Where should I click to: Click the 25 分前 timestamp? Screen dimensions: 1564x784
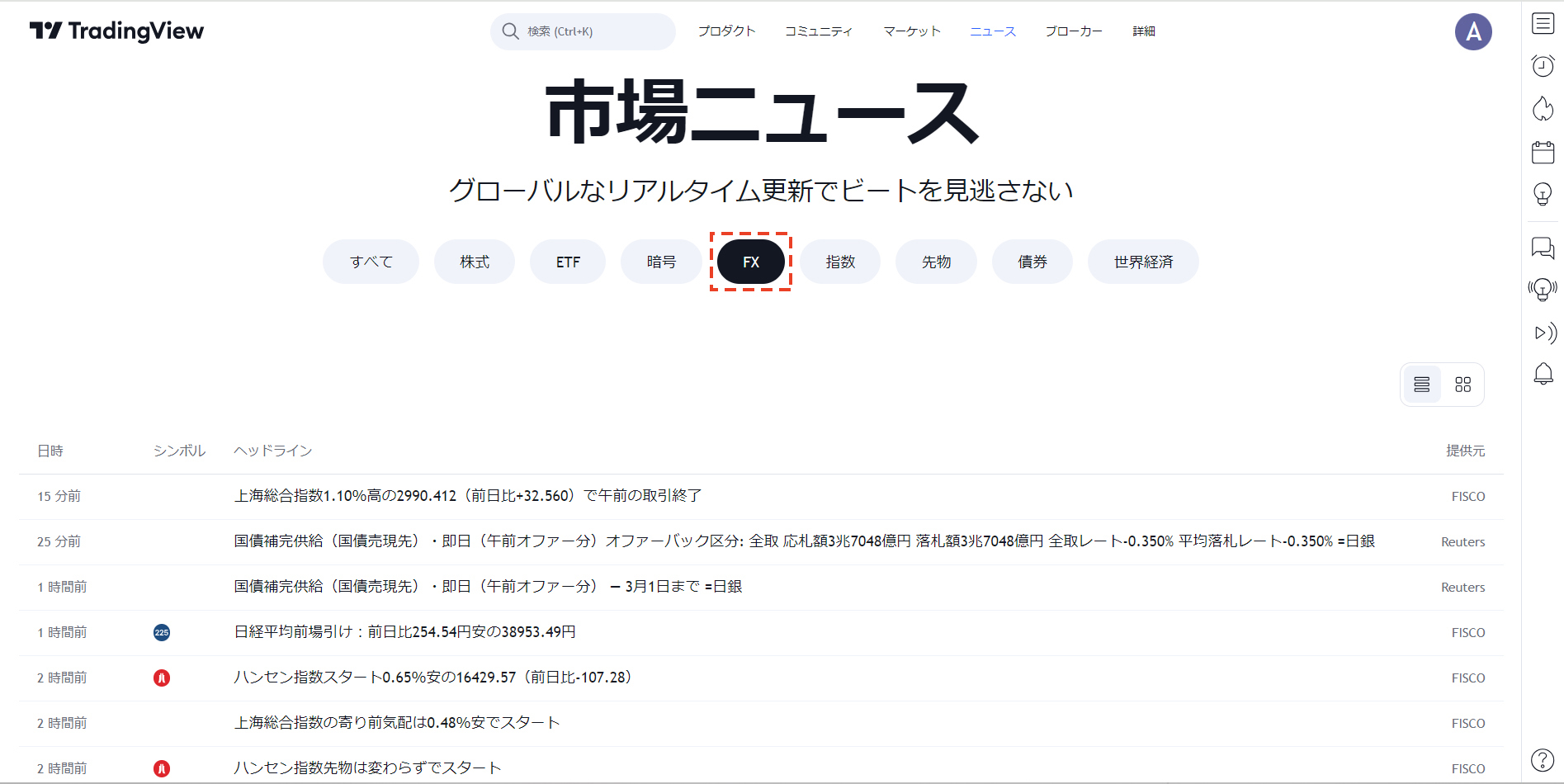[59, 542]
